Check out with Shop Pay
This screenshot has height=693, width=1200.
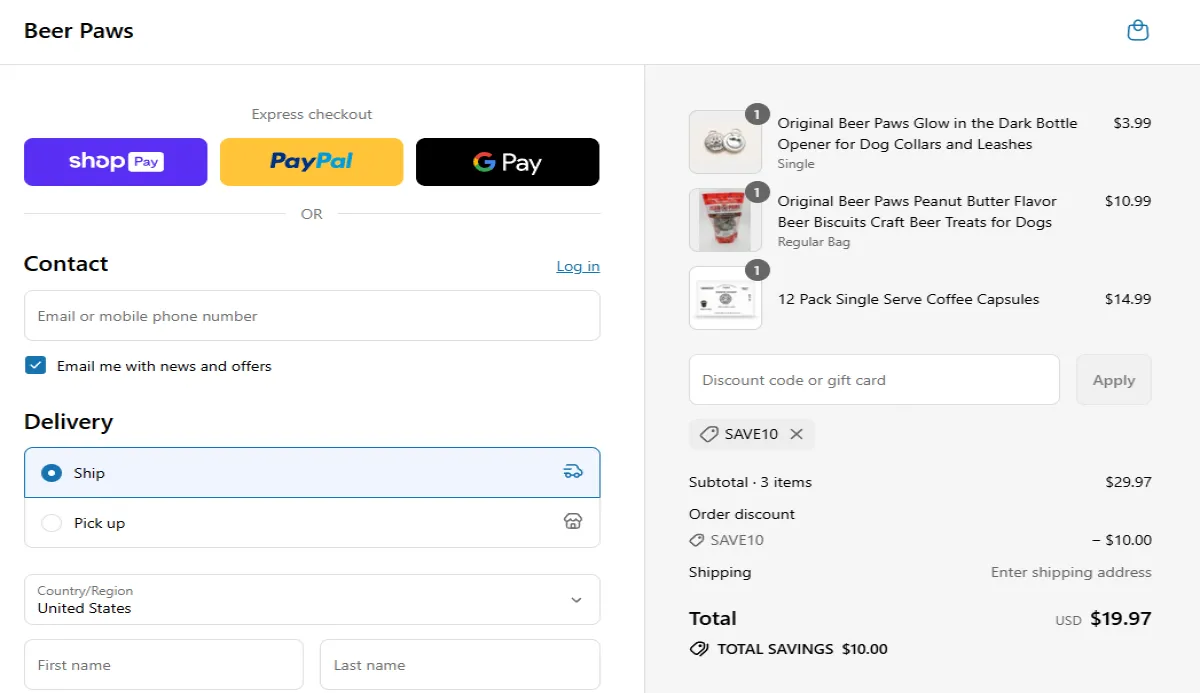(x=115, y=161)
